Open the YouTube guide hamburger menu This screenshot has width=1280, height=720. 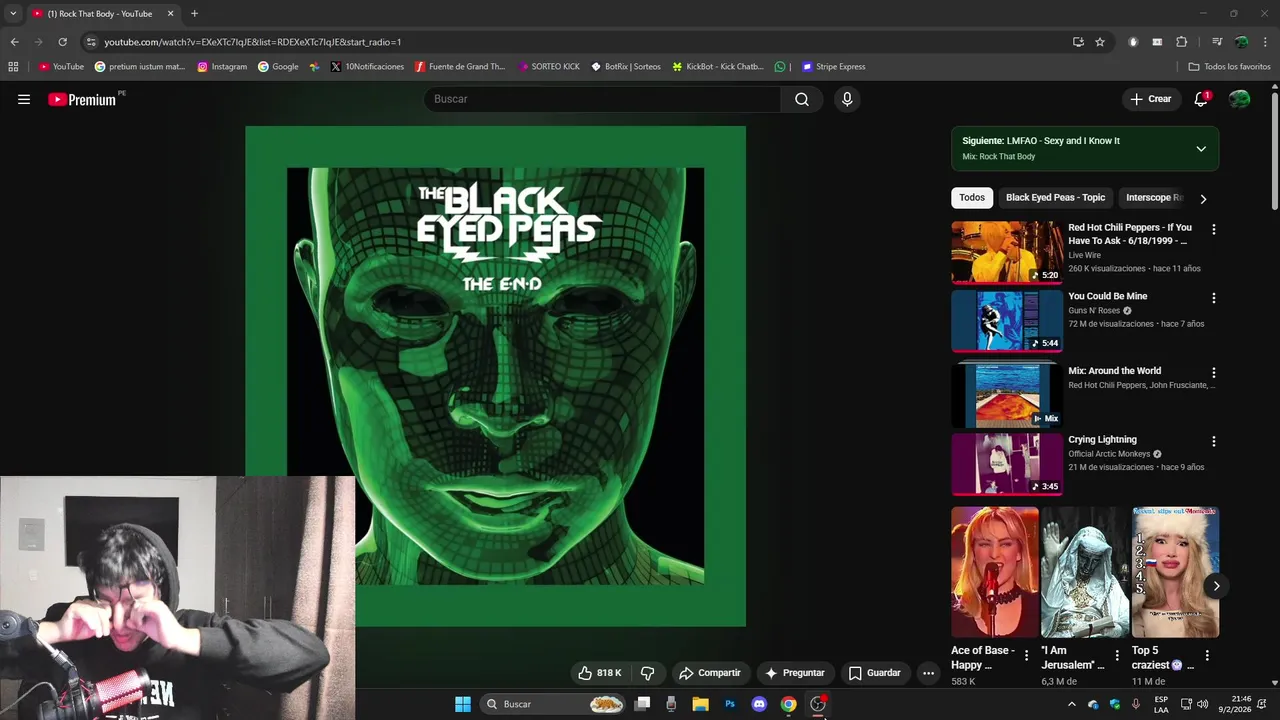pyautogui.click(x=24, y=99)
